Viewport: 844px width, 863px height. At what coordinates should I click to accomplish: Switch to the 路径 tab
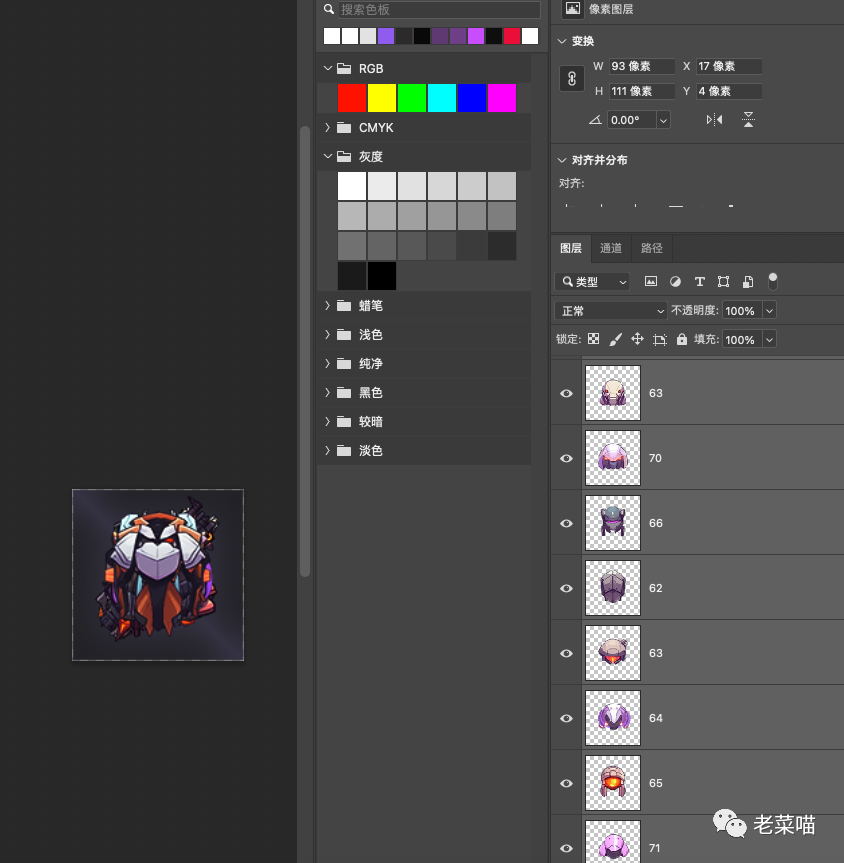point(651,248)
